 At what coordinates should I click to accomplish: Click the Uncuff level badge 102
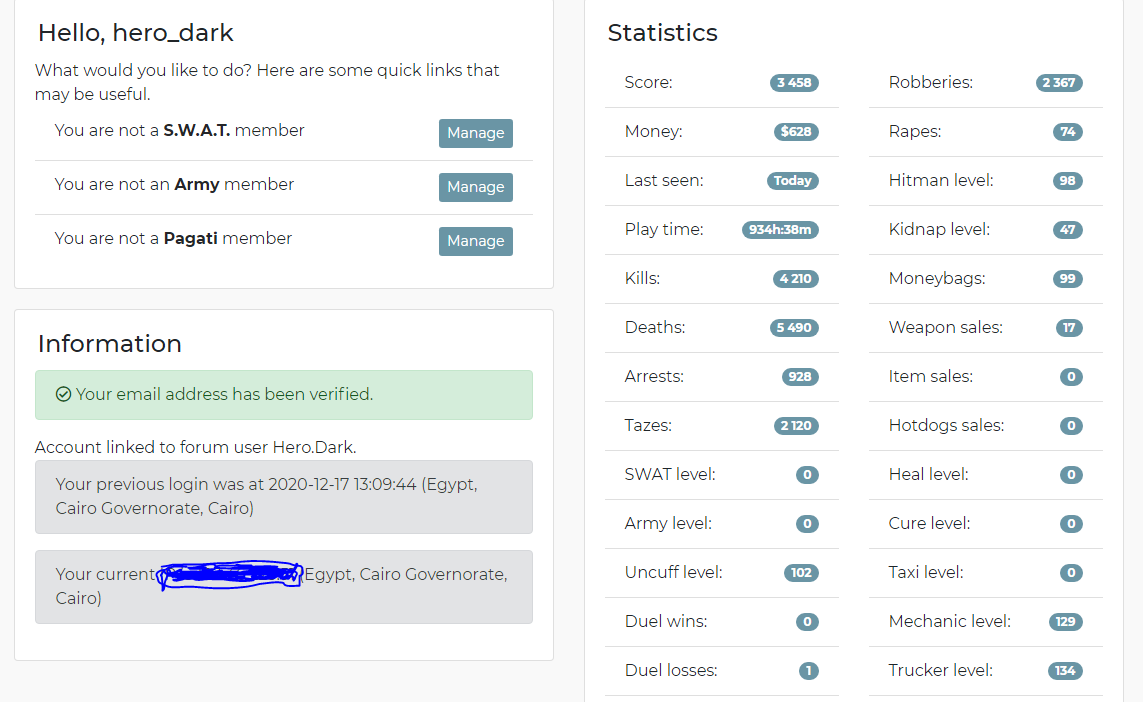click(801, 572)
